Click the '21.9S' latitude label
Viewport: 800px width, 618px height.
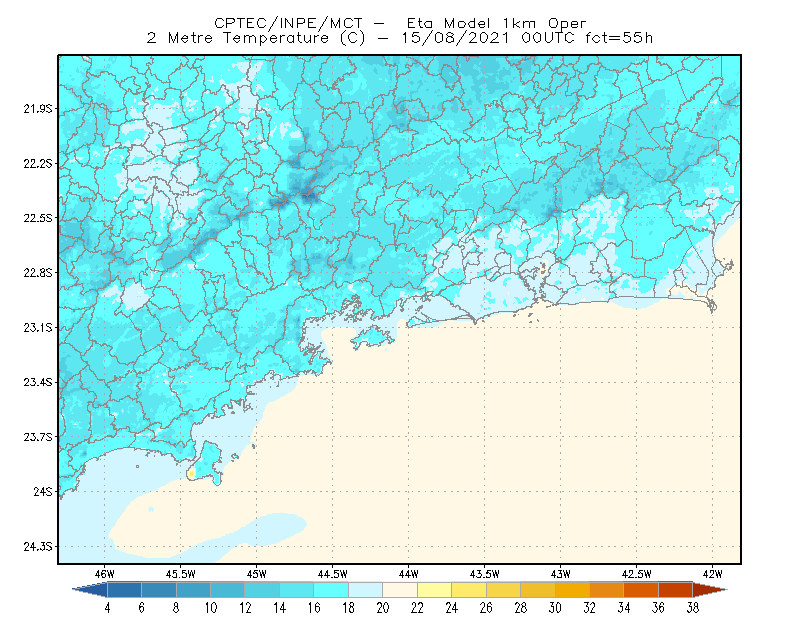(37, 109)
